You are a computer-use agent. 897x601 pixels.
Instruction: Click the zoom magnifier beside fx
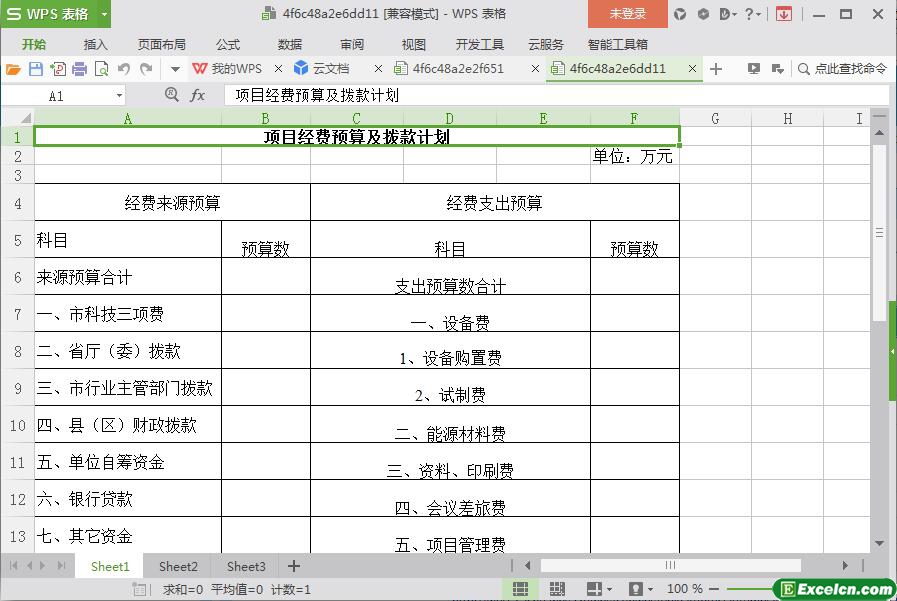coord(171,94)
